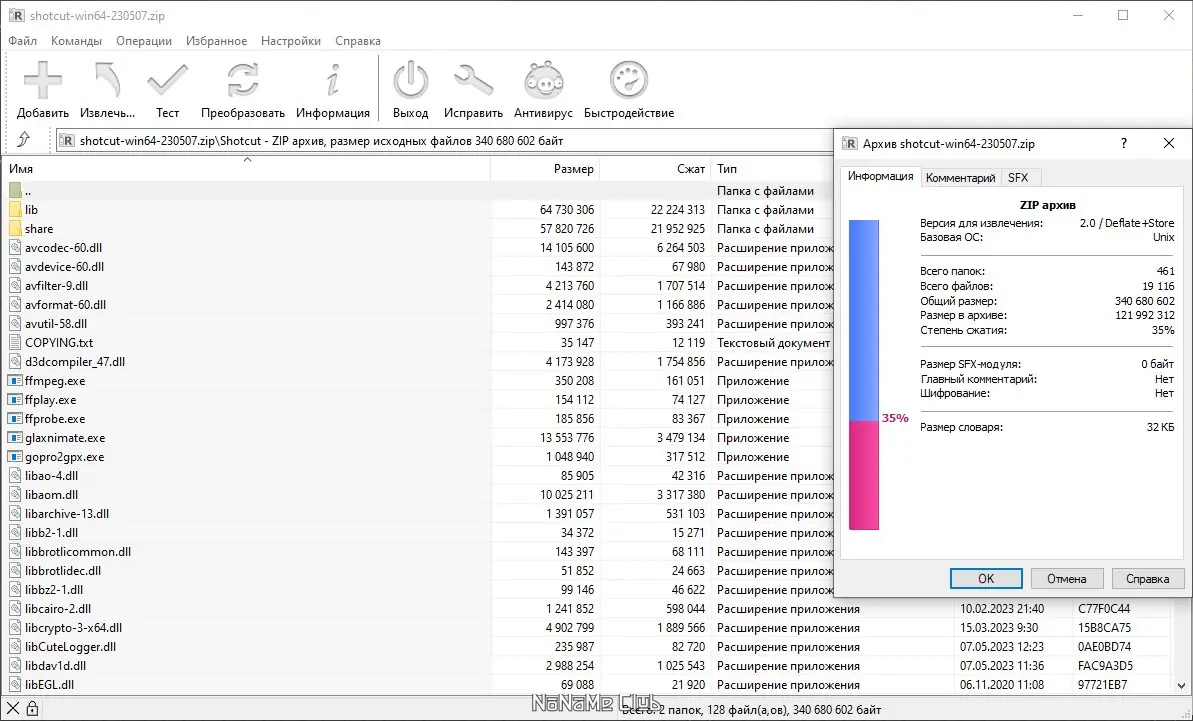The width and height of the screenshot is (1193, 721).
Task: Open the Файл menu
Action: (x=23, y=41)
